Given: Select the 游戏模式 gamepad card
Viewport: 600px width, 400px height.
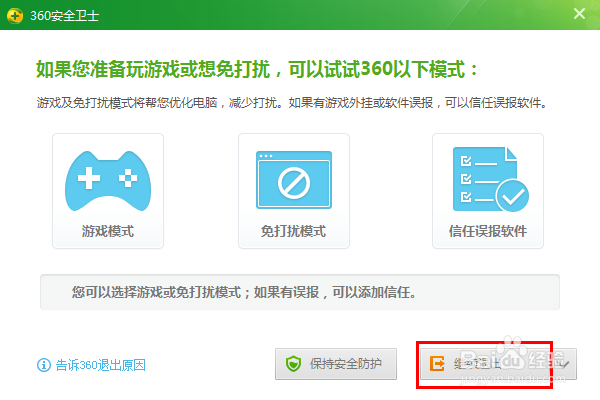Looking at the screenshot, I should click(x=108, y=191).
